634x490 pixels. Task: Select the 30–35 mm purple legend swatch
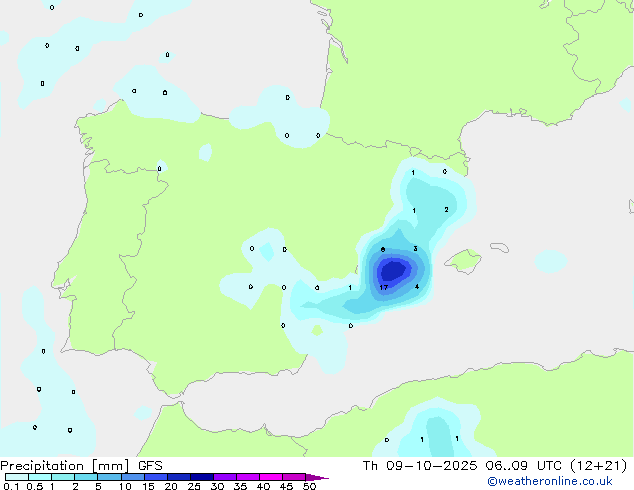[225, 477]
